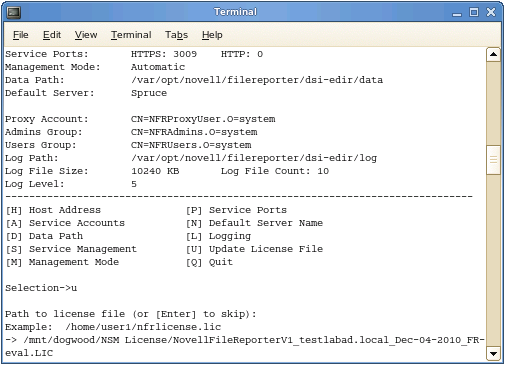Click scrollbar track below the thumb
Image resolution: width=506 pixels, height=367 pixels.
[493, 261]
